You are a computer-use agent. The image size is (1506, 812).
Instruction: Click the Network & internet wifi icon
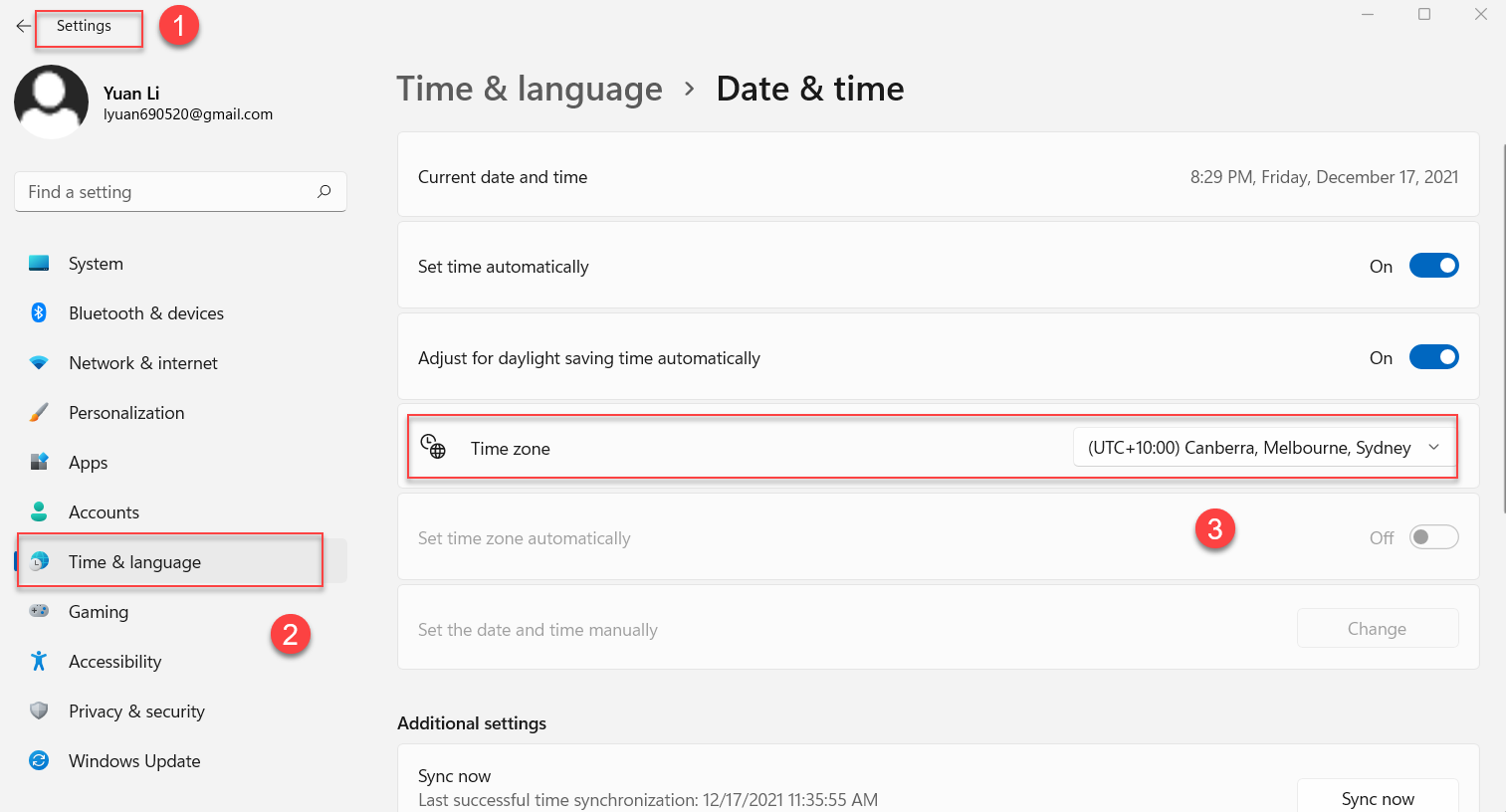39,363
